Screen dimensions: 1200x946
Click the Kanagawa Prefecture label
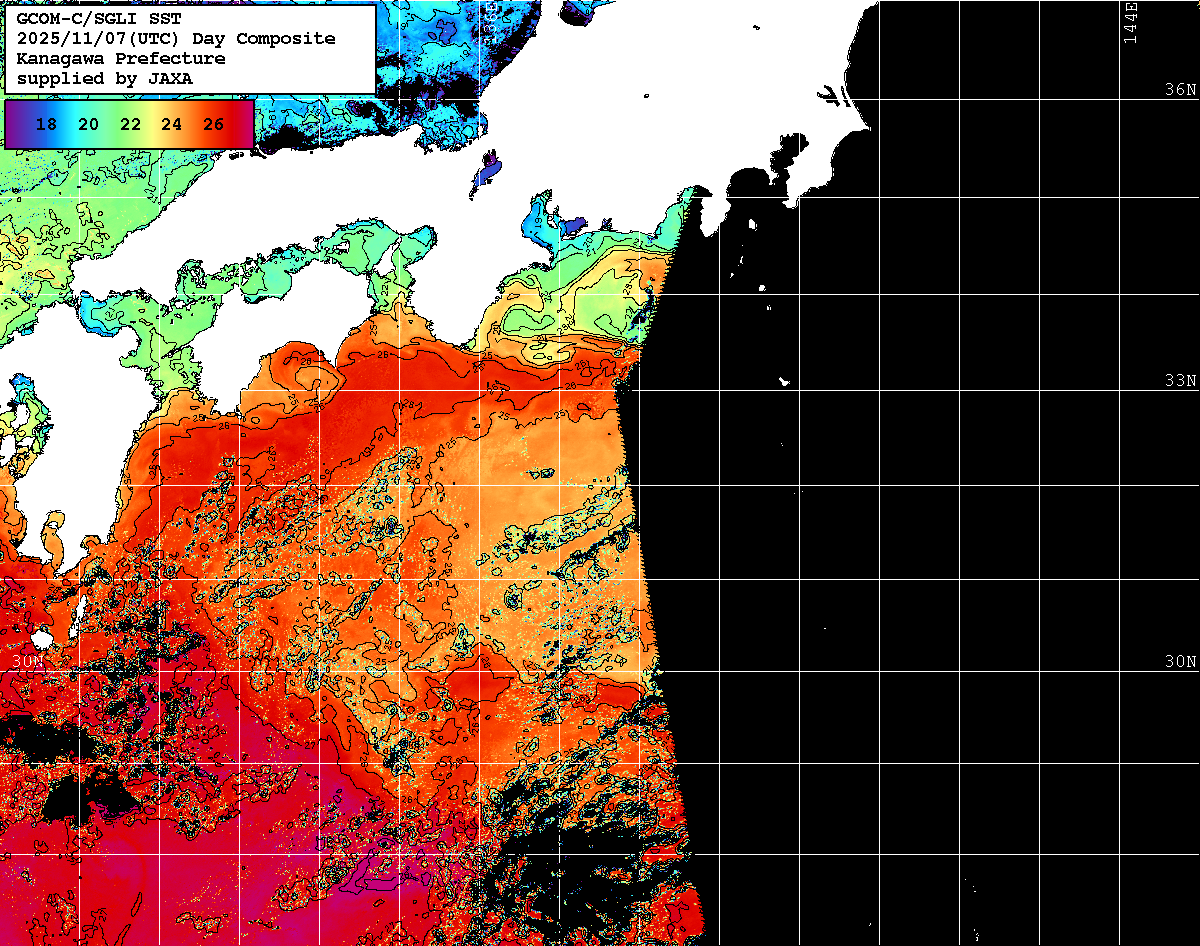tap(121, 59)
